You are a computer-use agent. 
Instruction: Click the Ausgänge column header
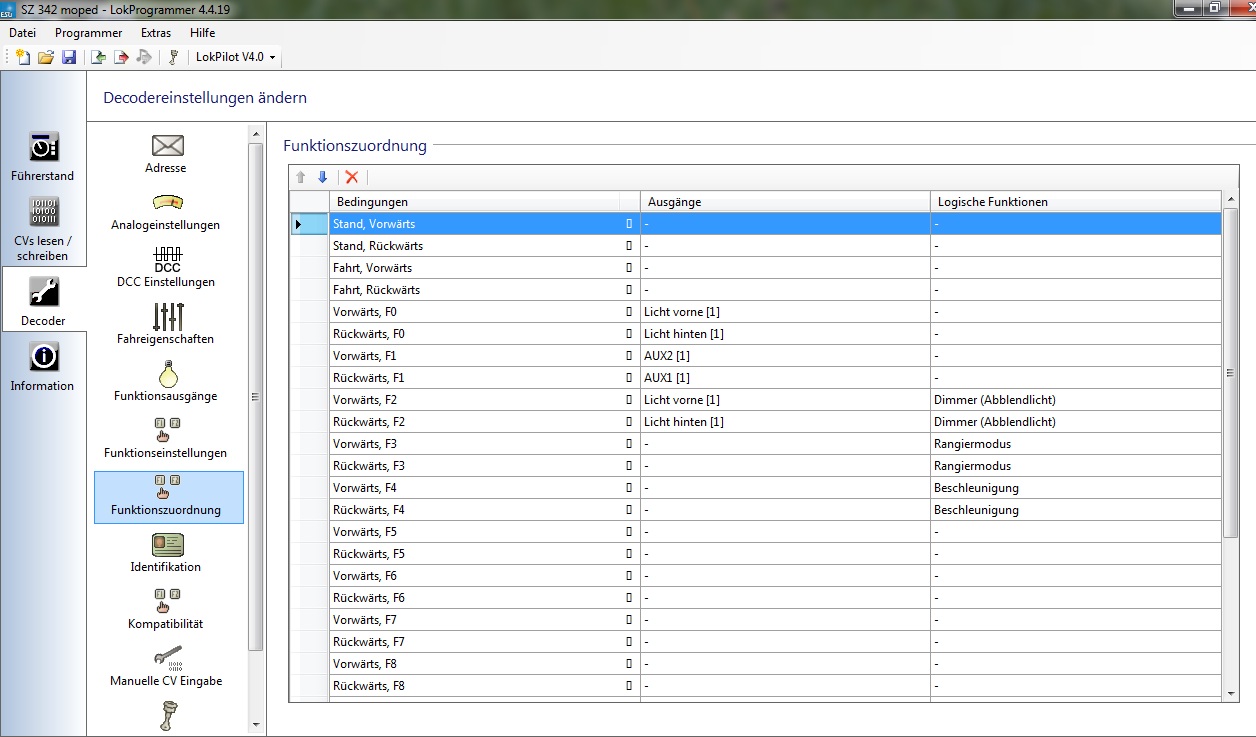click(x=785, y=202)
